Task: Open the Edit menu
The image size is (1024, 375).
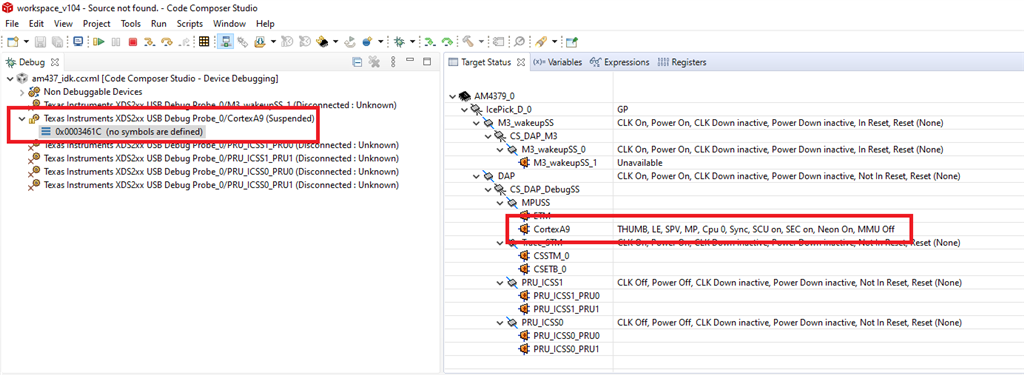Action: coord(37,24)
